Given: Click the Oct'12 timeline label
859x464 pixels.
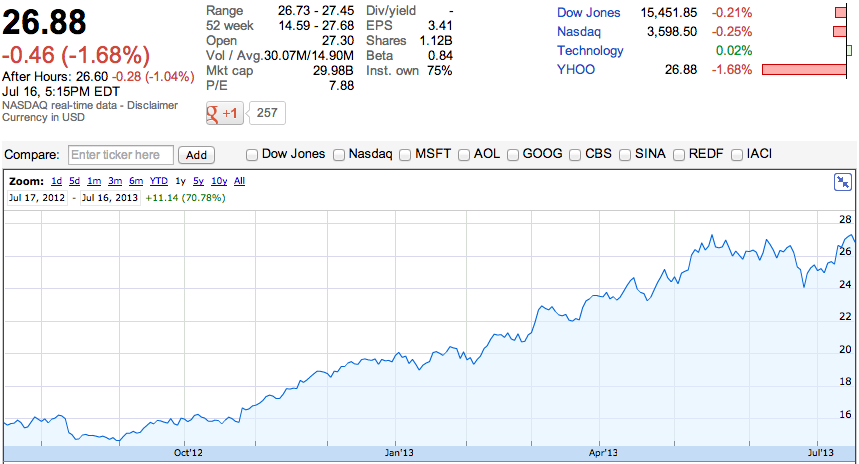Looking at the screenshot, I should click(x=188, y=452).
